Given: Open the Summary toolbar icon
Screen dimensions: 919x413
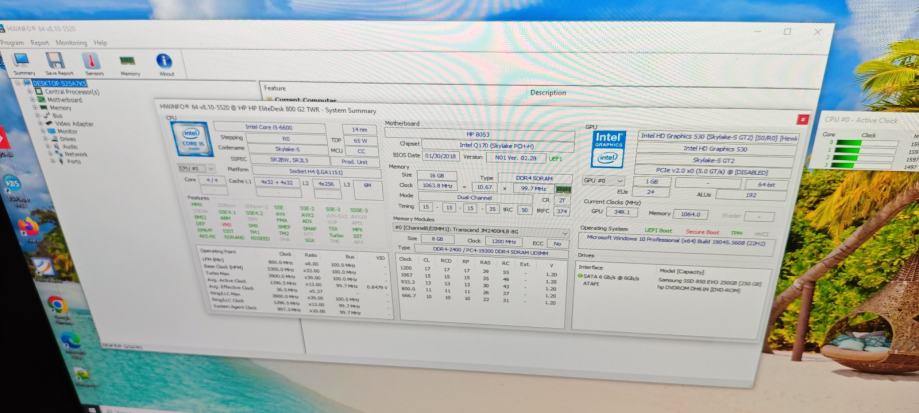Looking at the screenshot, I should [x=24, y=63].
